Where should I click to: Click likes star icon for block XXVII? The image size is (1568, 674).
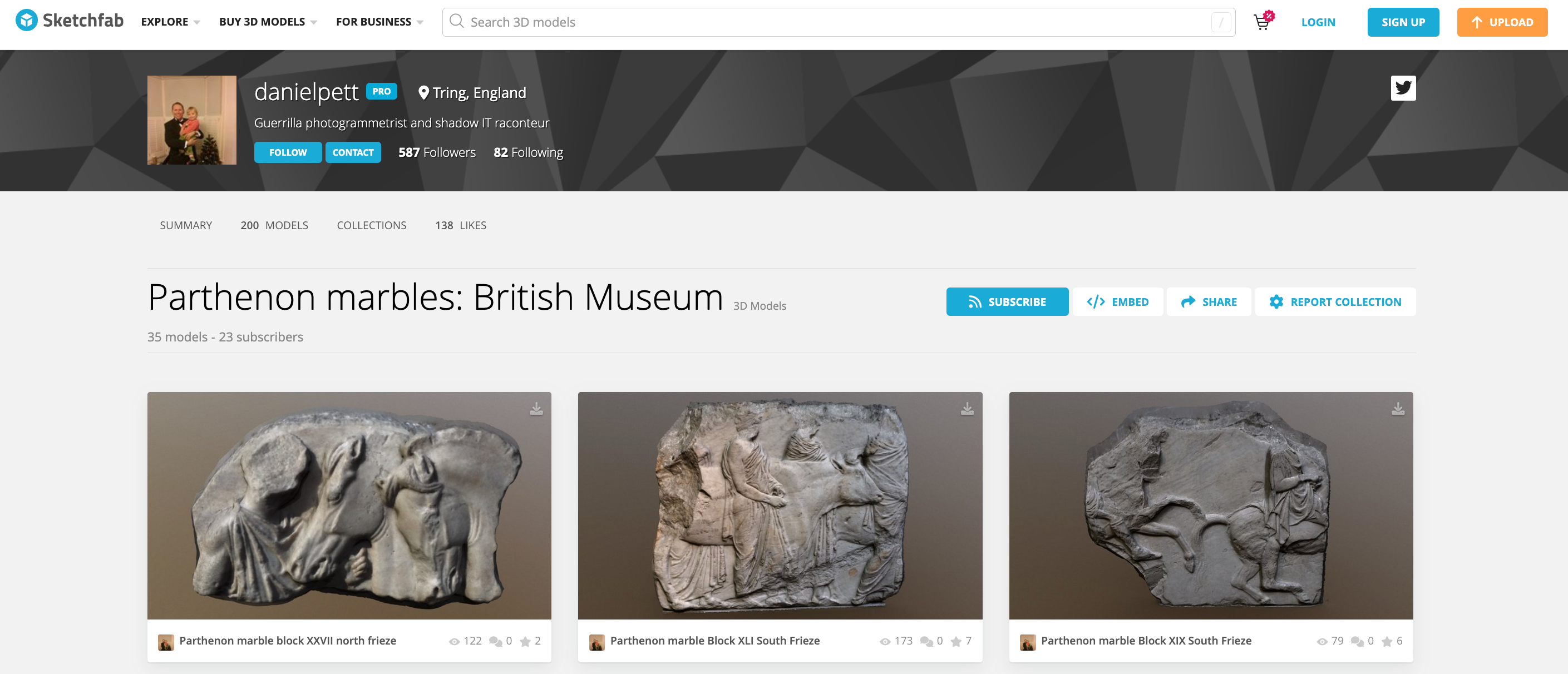point(525,642)
